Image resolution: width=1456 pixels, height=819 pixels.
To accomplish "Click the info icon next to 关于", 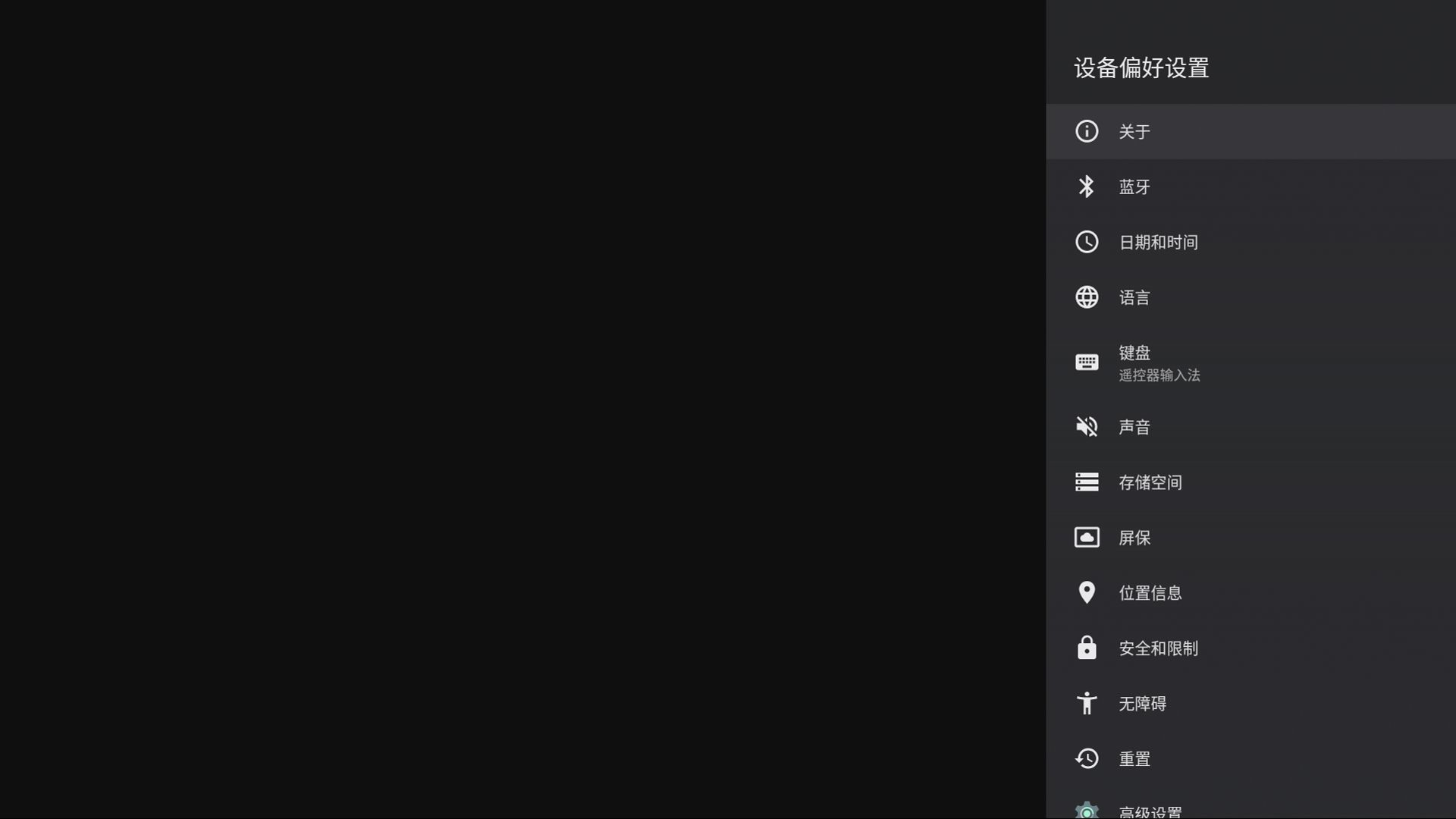I will click(x=1087, y=131).
